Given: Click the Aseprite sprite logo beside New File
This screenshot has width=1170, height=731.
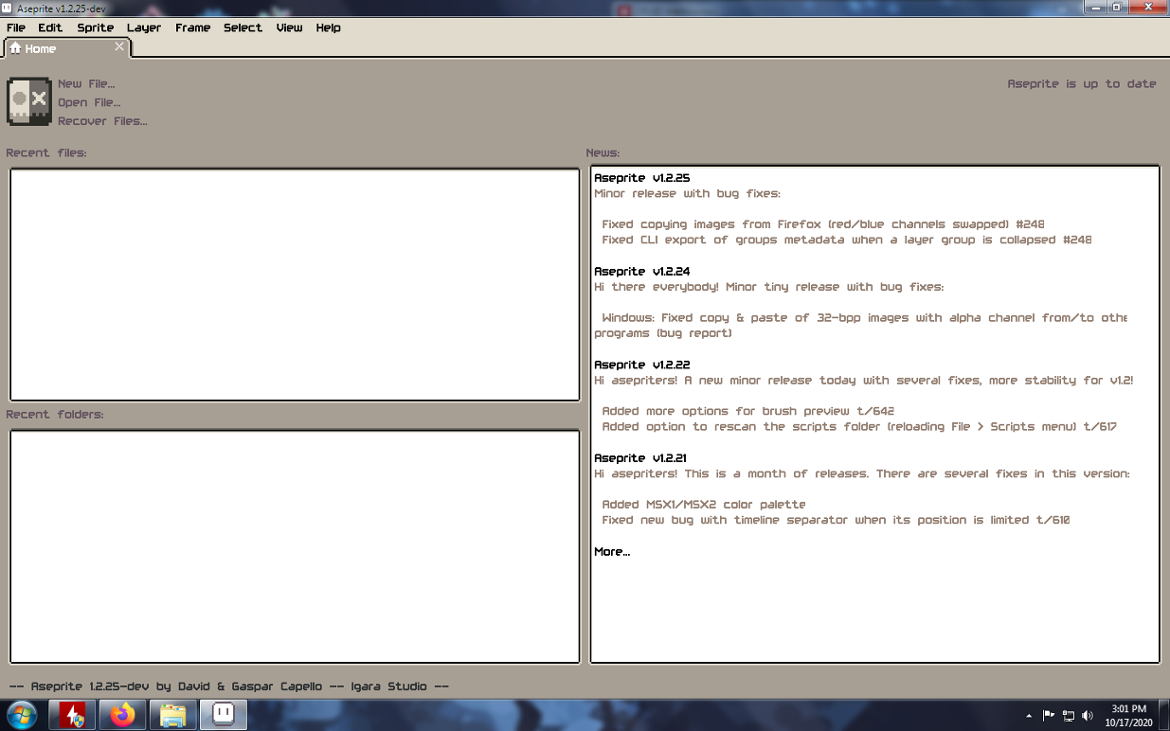Looking at the screenshot, I should pos(28,100).
